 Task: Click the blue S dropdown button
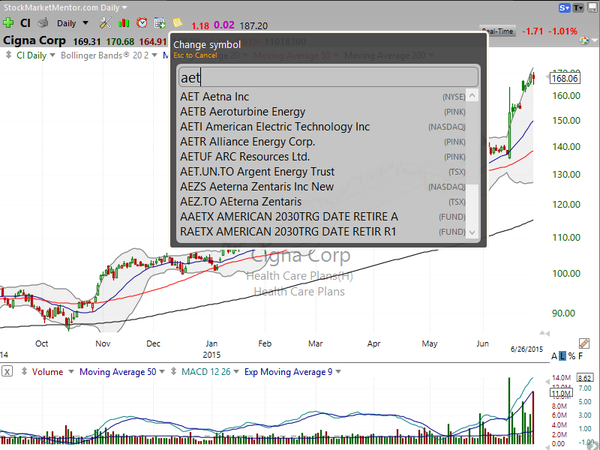tap(564, 8)
